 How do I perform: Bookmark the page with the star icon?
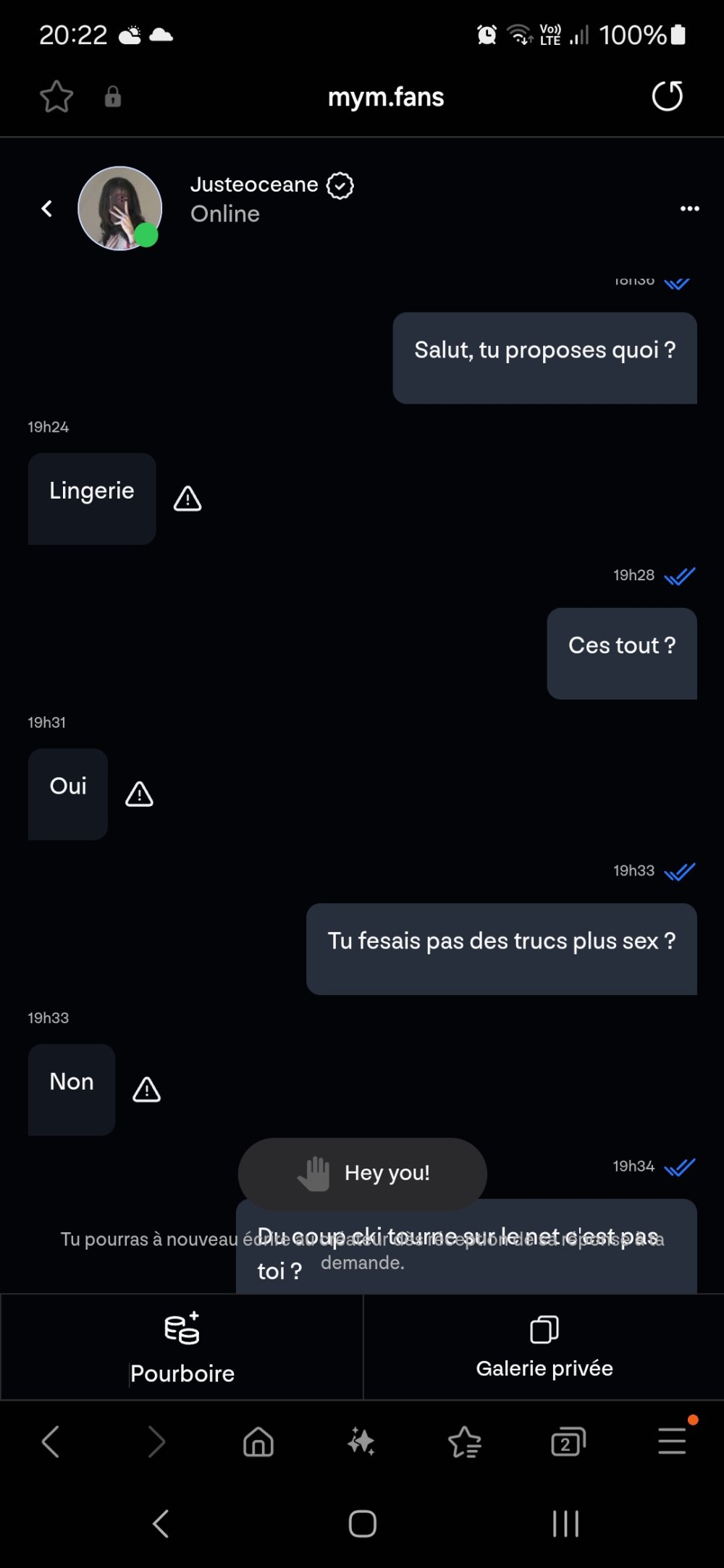click(56, 97)
